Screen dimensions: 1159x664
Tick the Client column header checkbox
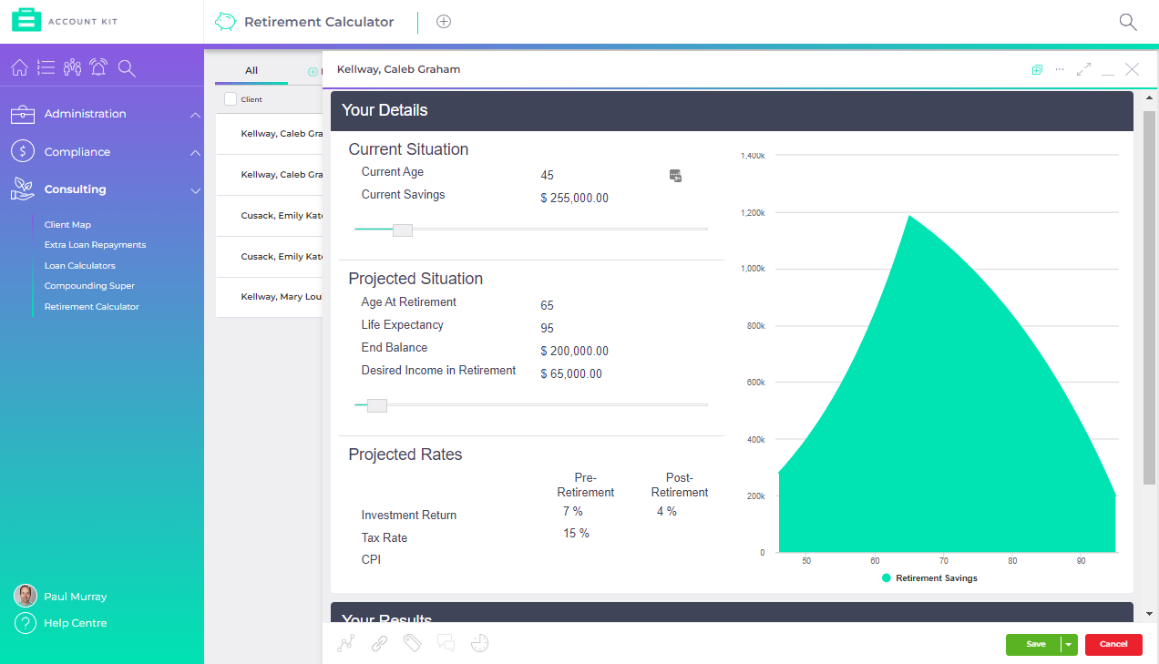coord(231,99)
